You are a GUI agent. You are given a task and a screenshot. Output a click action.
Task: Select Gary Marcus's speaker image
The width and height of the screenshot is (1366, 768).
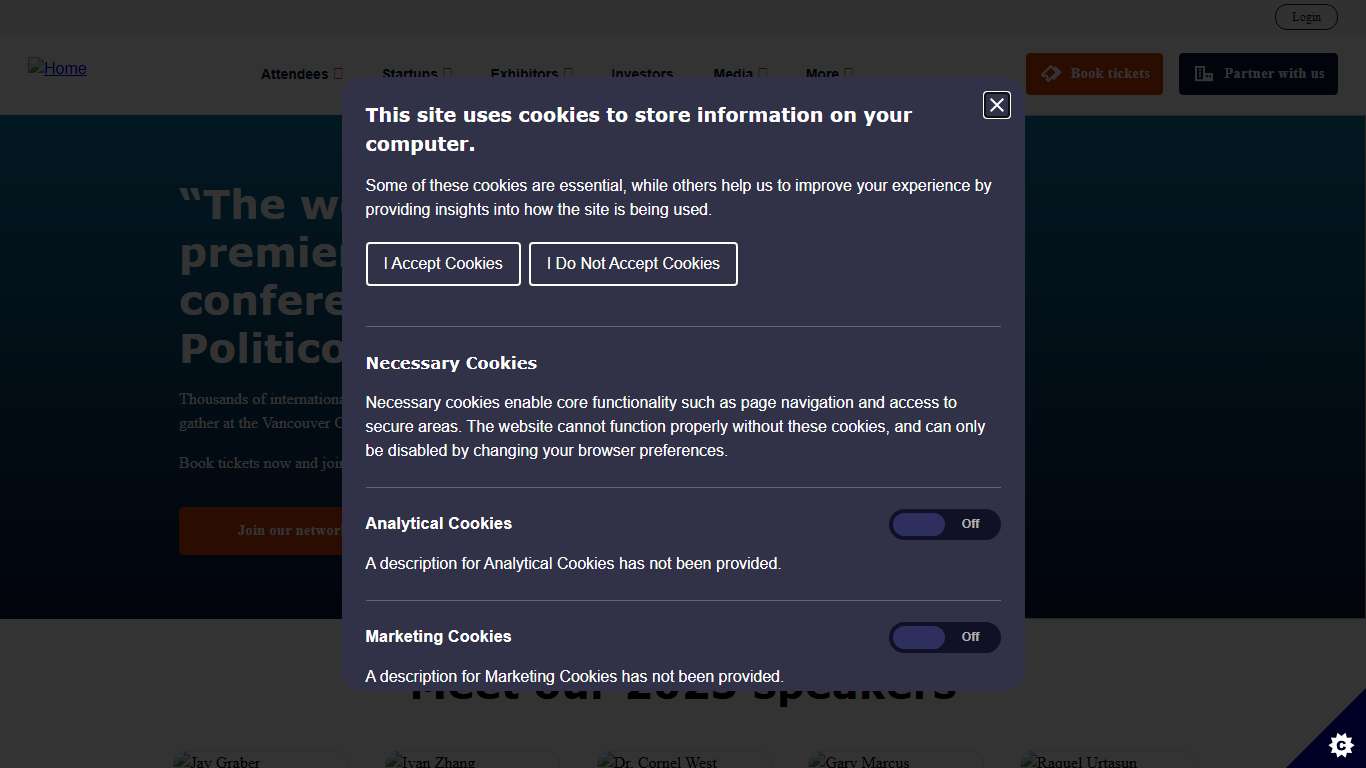point(860,761)
